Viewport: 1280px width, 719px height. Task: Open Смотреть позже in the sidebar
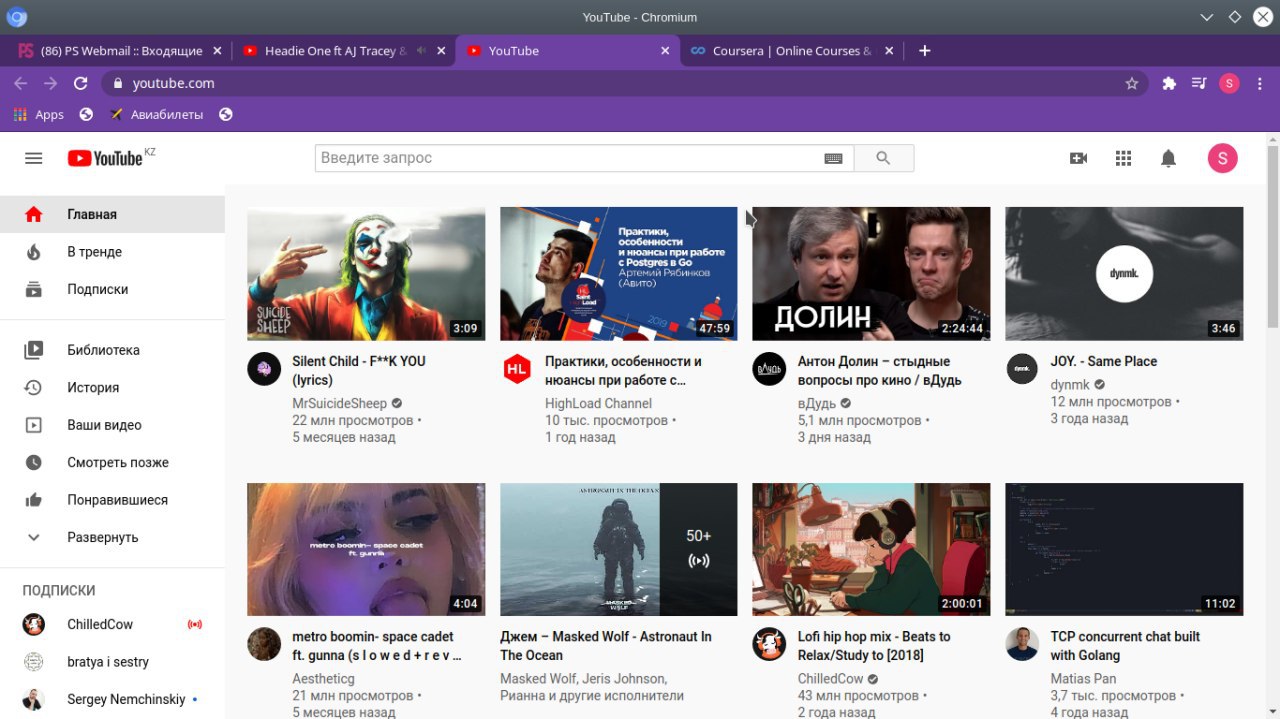[112, 462]
